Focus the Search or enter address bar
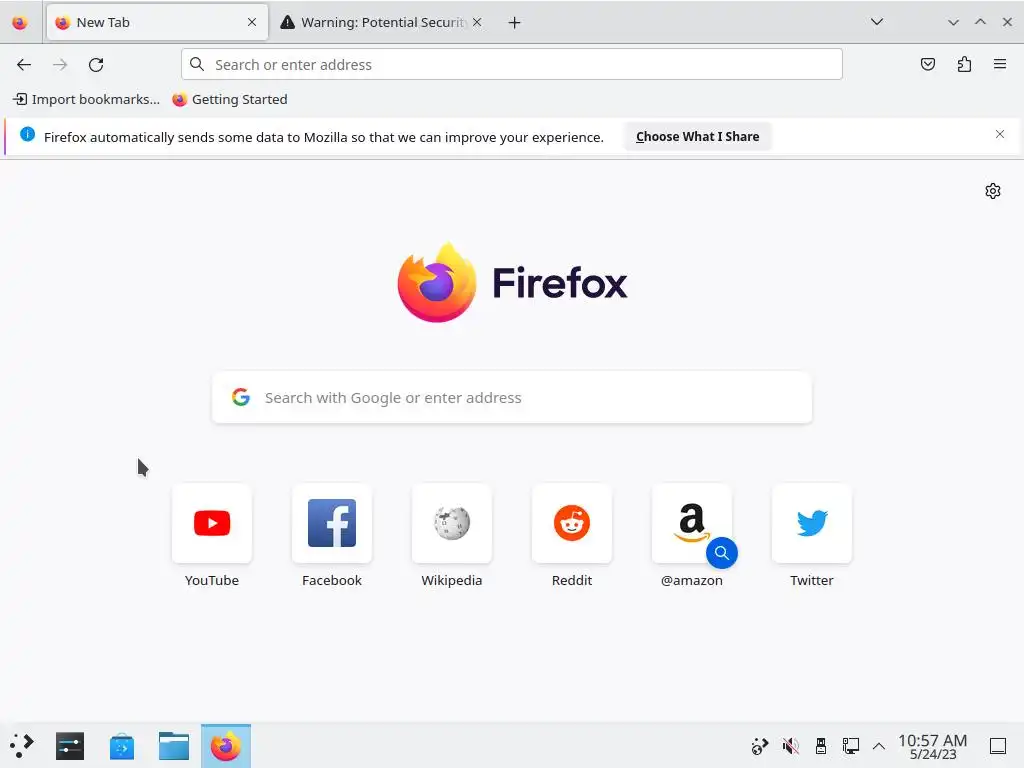The width and height of the screenshot is (1024, 768). pyautogui.click(x=512, y=65)
